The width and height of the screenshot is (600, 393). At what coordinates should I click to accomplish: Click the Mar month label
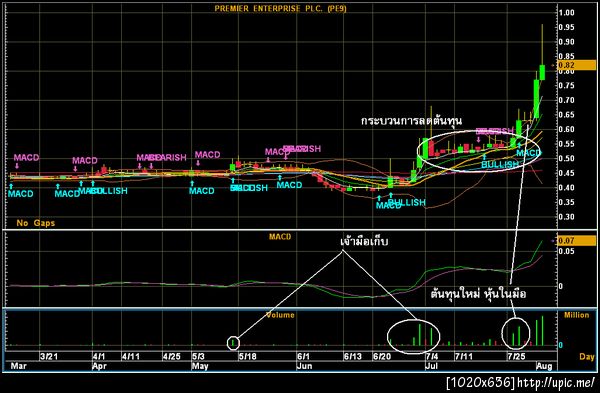click(x=19, y=366)
